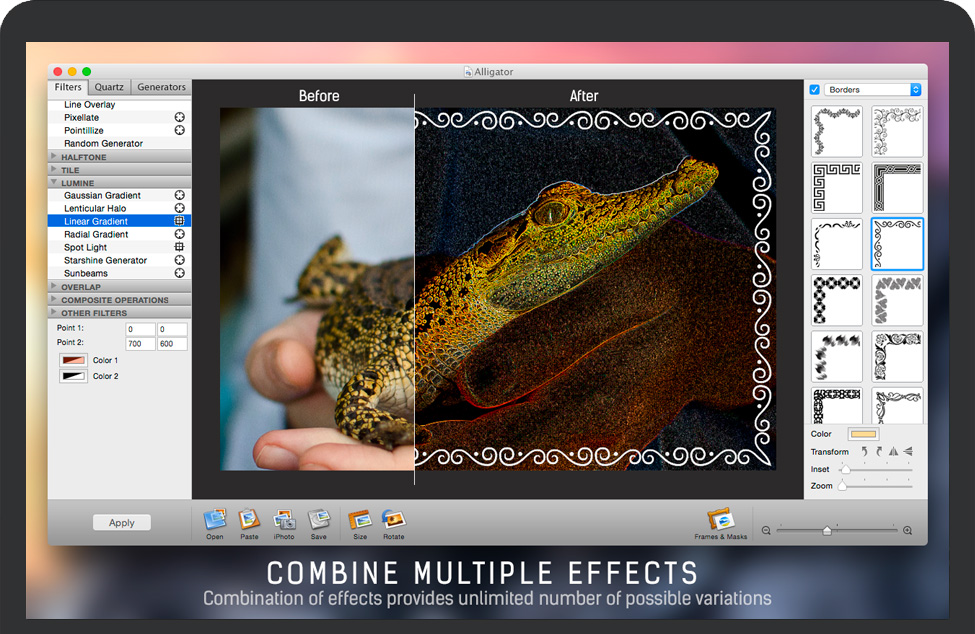Click the Paste toolbar icon
This screenshot has height=634, width=975.
[249, 519]
